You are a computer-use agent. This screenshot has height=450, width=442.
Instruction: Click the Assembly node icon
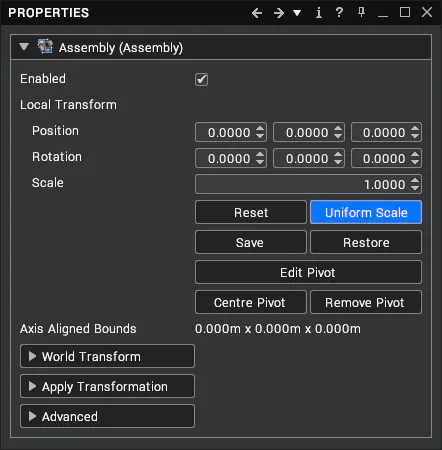coord(45,47)
